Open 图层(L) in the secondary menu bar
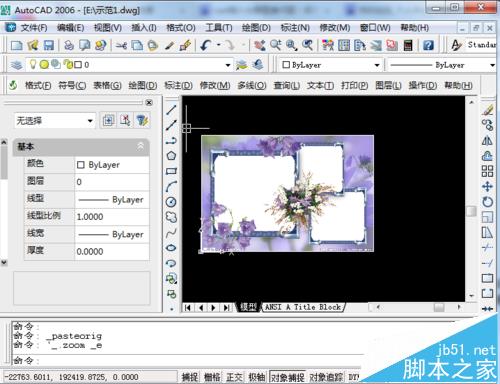 [x=388, y=86]
